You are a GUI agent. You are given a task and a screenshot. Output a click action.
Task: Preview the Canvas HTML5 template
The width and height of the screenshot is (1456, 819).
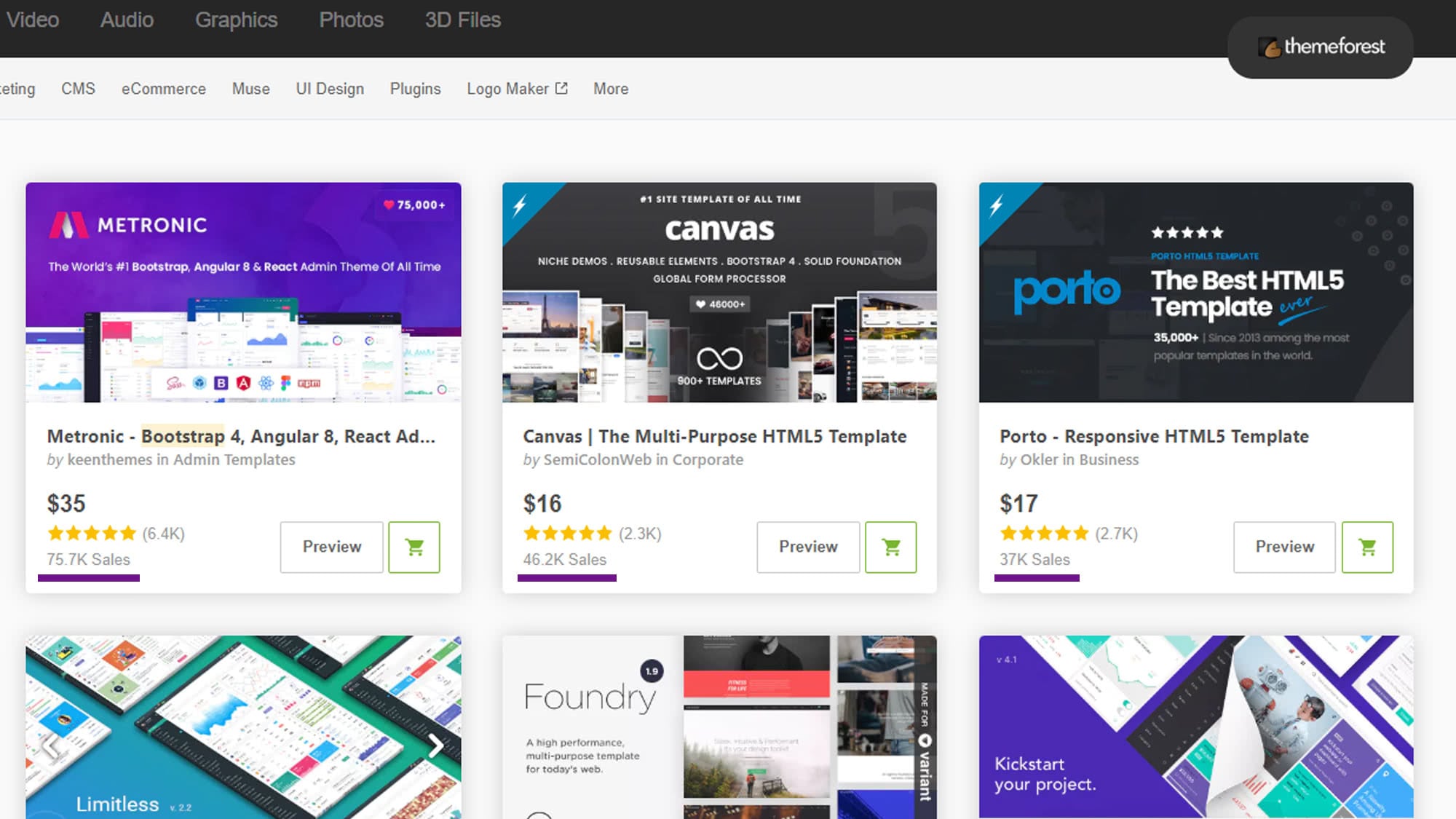click(x=808, y=547)
